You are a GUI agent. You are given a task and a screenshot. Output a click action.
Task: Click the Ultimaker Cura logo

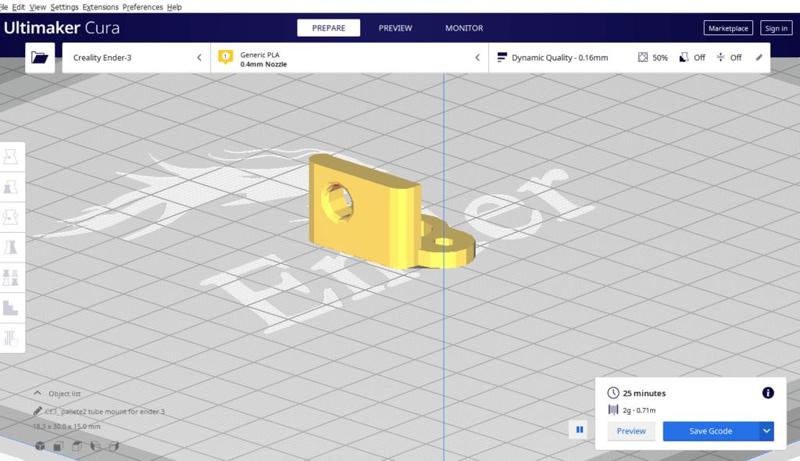62,28
